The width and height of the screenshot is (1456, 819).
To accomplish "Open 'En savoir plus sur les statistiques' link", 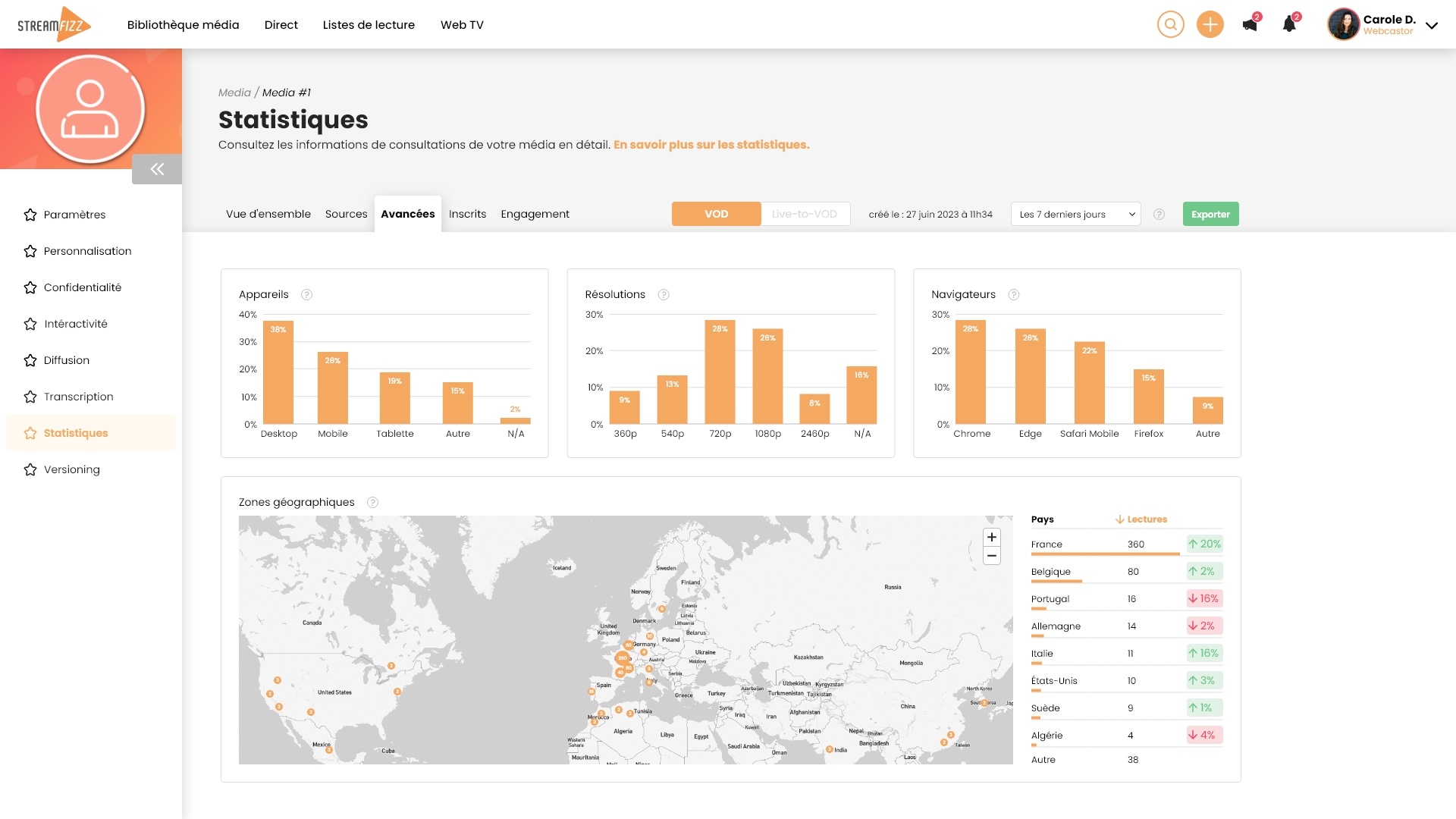I will pyautogui.click(x=711, y=145).
